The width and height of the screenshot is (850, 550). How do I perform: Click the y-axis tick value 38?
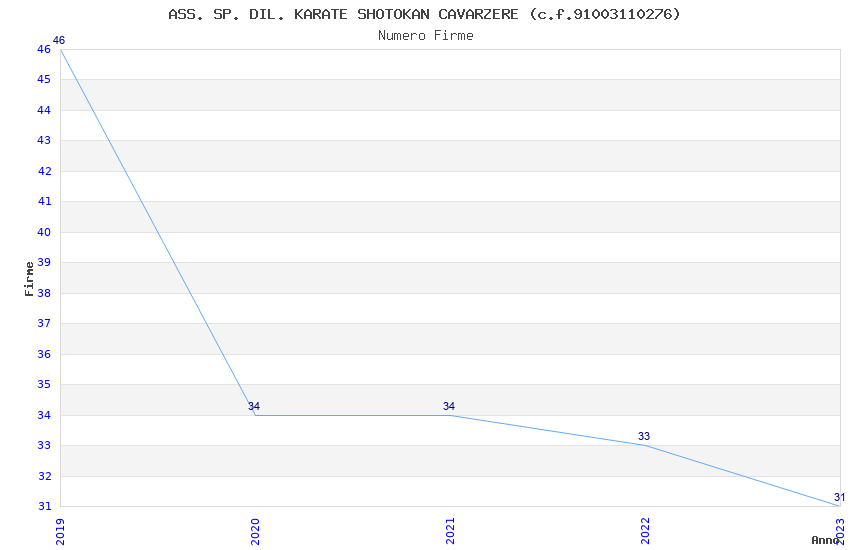(x=44, y=293)
